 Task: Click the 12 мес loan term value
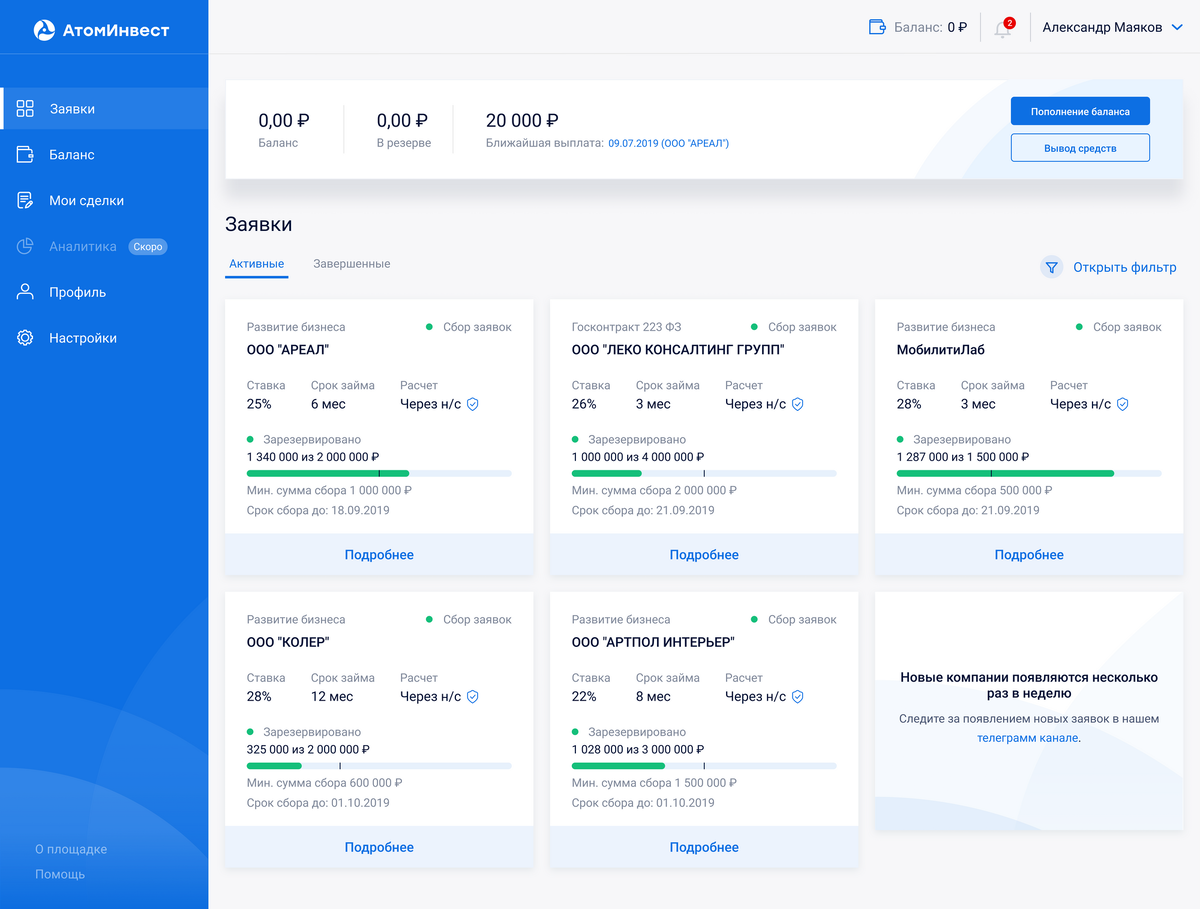[332, 696]
